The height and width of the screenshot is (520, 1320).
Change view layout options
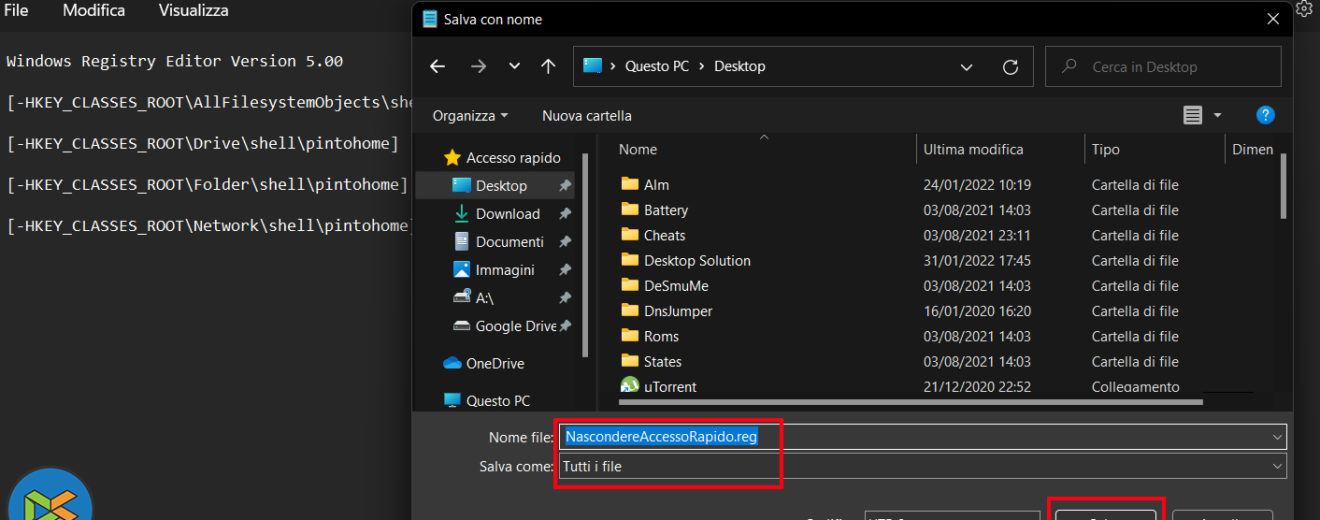[x=1202, y=116]
